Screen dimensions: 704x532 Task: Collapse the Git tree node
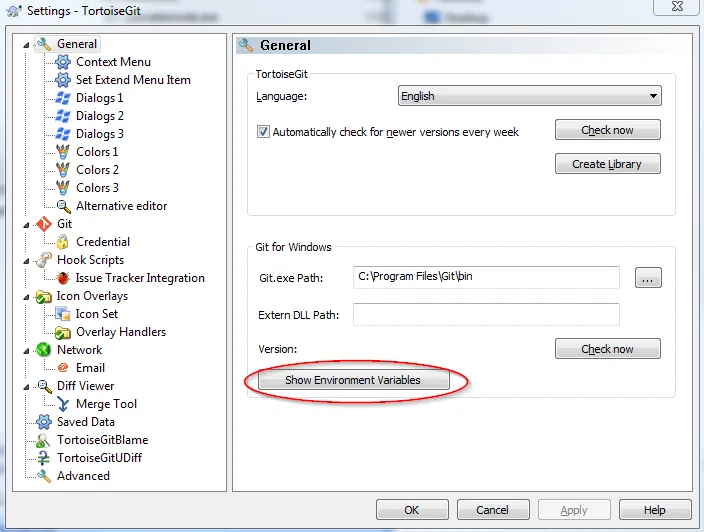26,224
